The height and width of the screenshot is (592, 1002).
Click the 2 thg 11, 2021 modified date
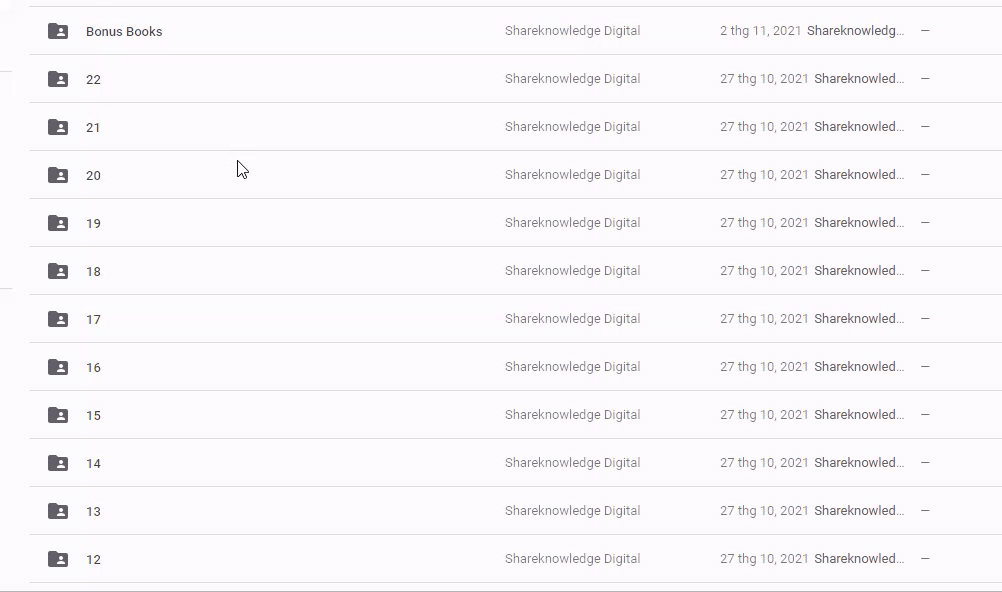pos(760,31)
